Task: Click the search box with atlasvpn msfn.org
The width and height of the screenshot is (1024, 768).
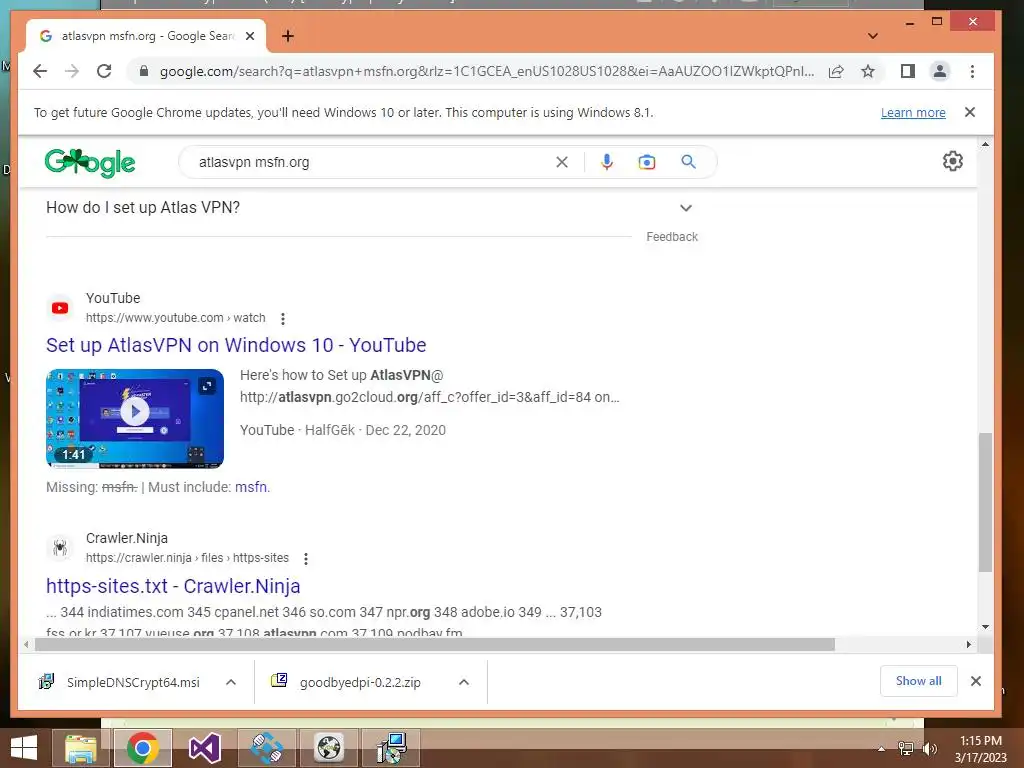Action: (372, 162)
